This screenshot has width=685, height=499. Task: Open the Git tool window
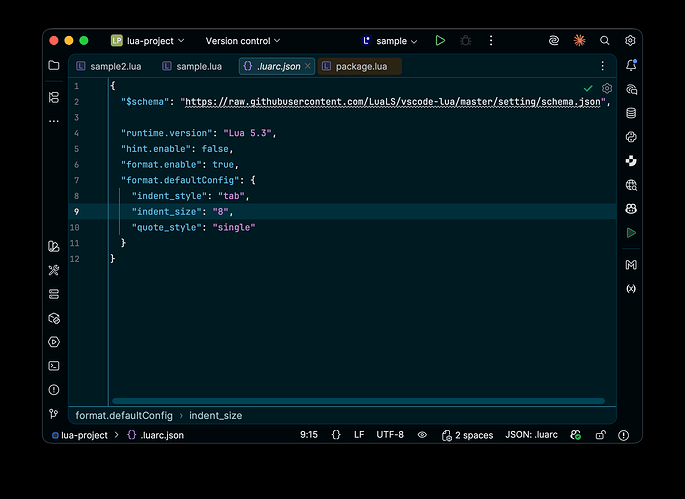[x=54, y=414]
